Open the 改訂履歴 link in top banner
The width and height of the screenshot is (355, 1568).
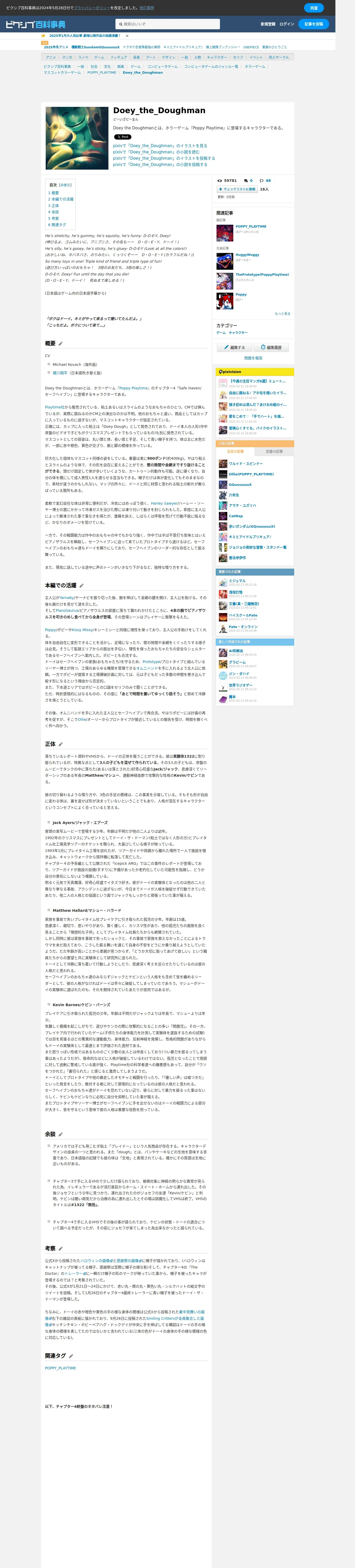tap(147, 8)
